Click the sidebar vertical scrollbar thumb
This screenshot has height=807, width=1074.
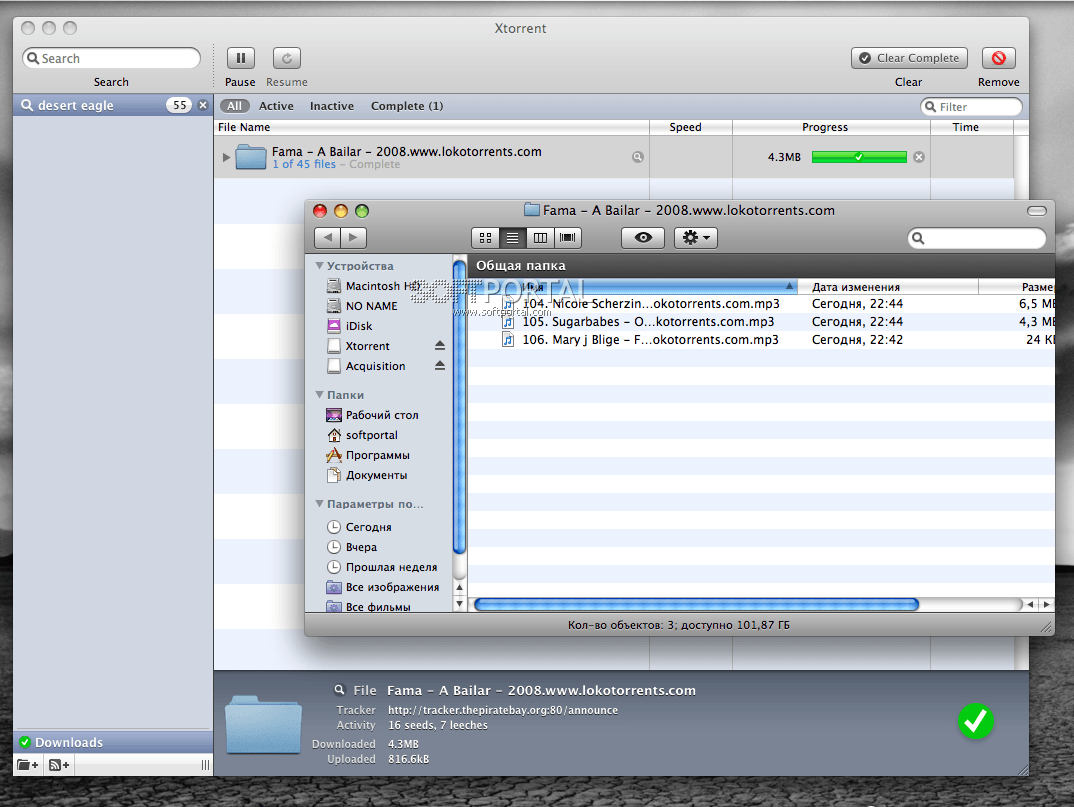click(x=460, y=408)
